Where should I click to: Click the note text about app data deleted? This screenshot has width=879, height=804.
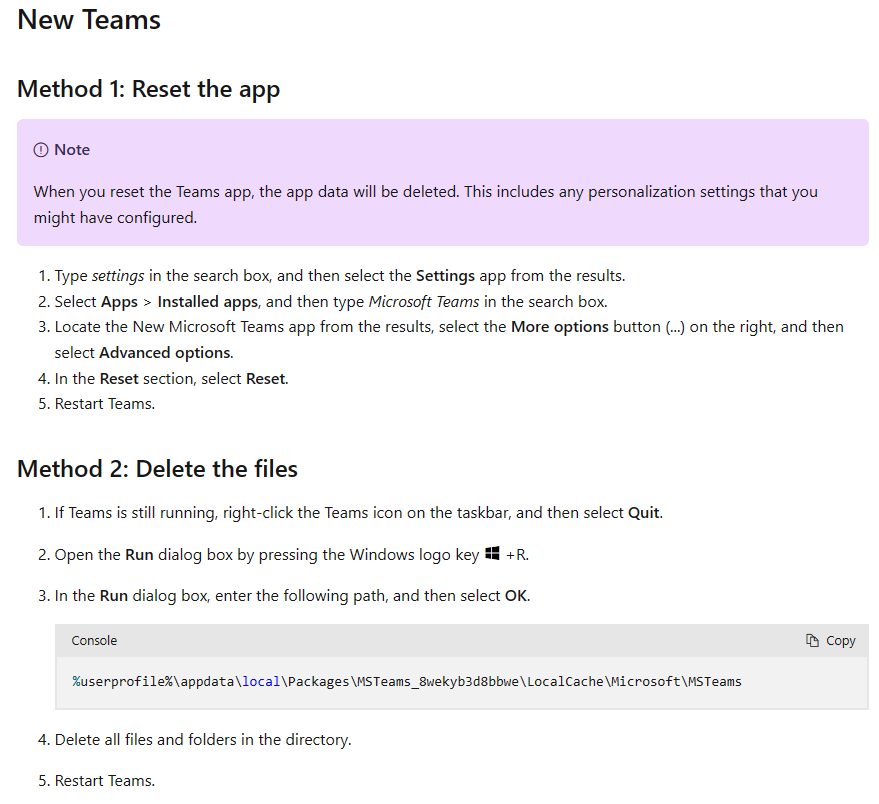tap(425, 205)
